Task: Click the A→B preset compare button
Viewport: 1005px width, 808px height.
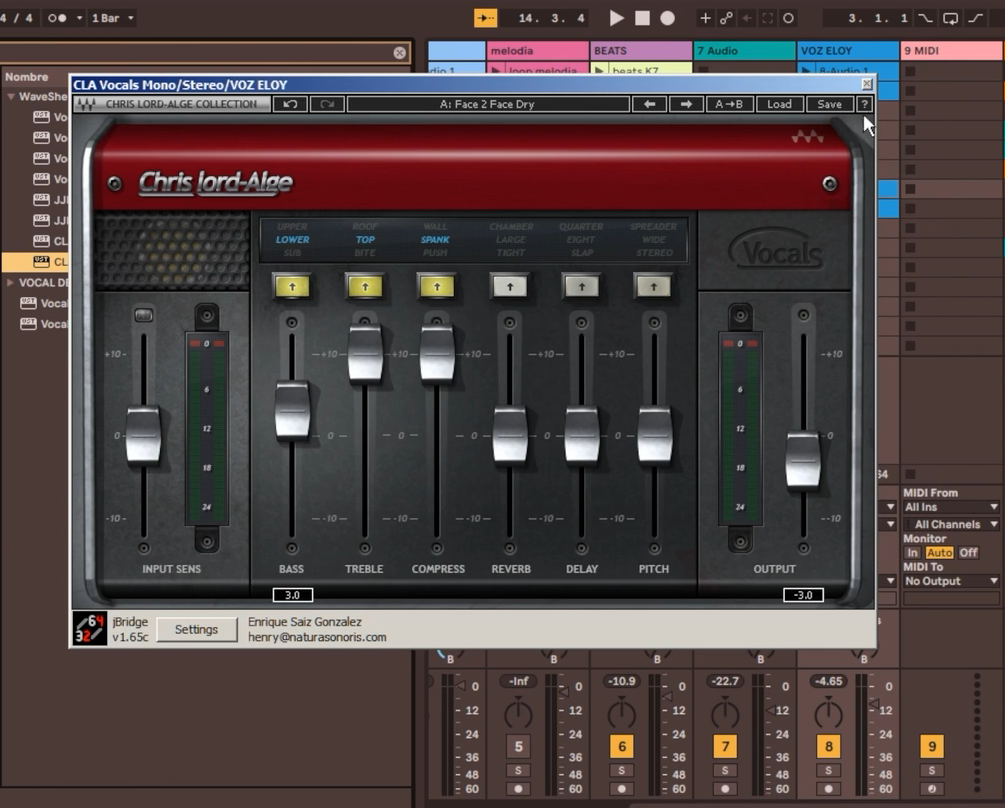Action: click(x=729, y=103)
